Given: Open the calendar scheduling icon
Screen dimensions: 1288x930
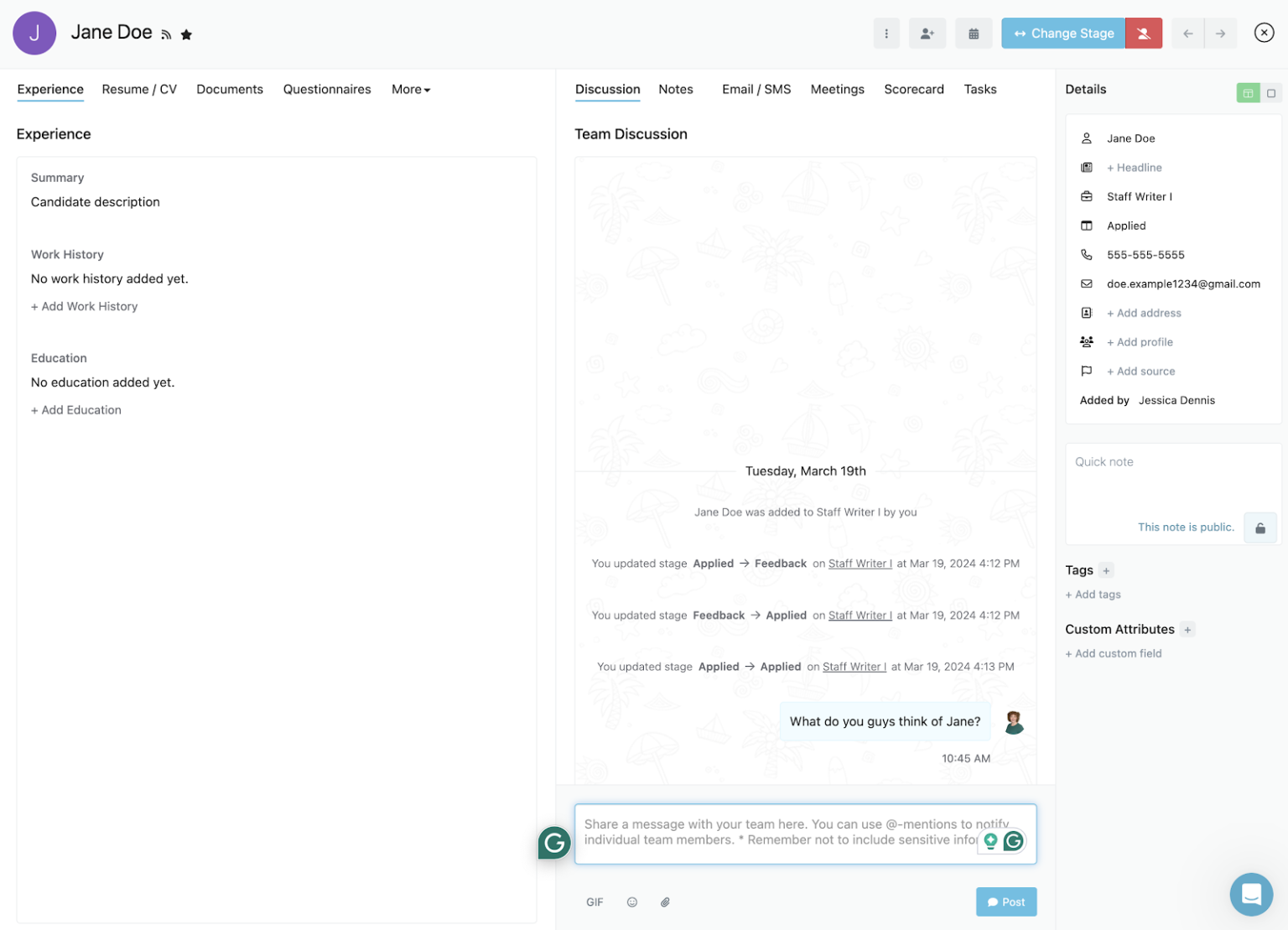Looking at the screenshot, I should [x=973, y=33].
